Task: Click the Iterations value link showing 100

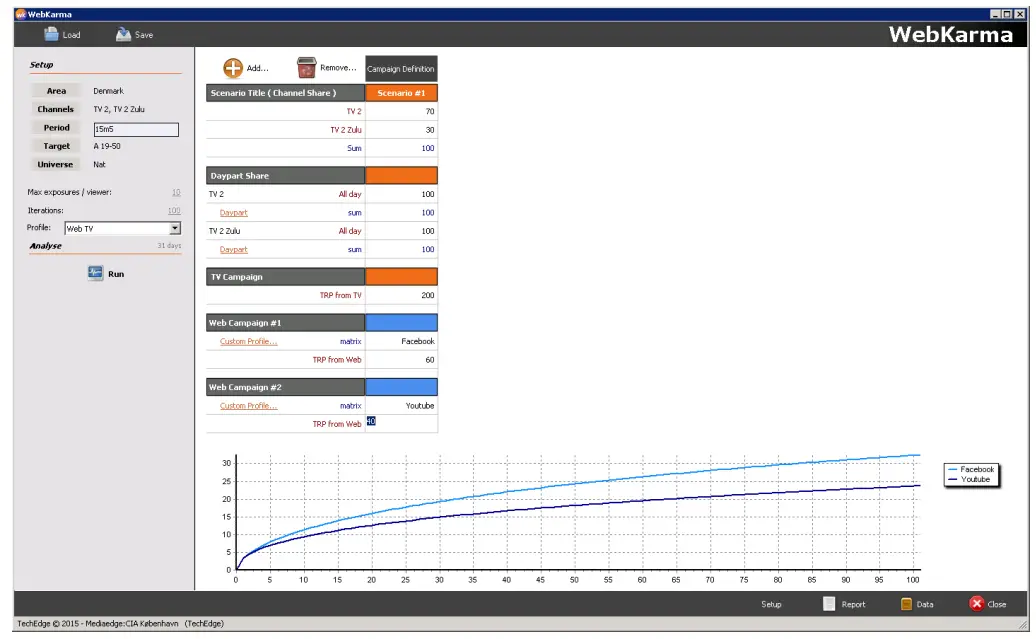Action: coord(172,210)
